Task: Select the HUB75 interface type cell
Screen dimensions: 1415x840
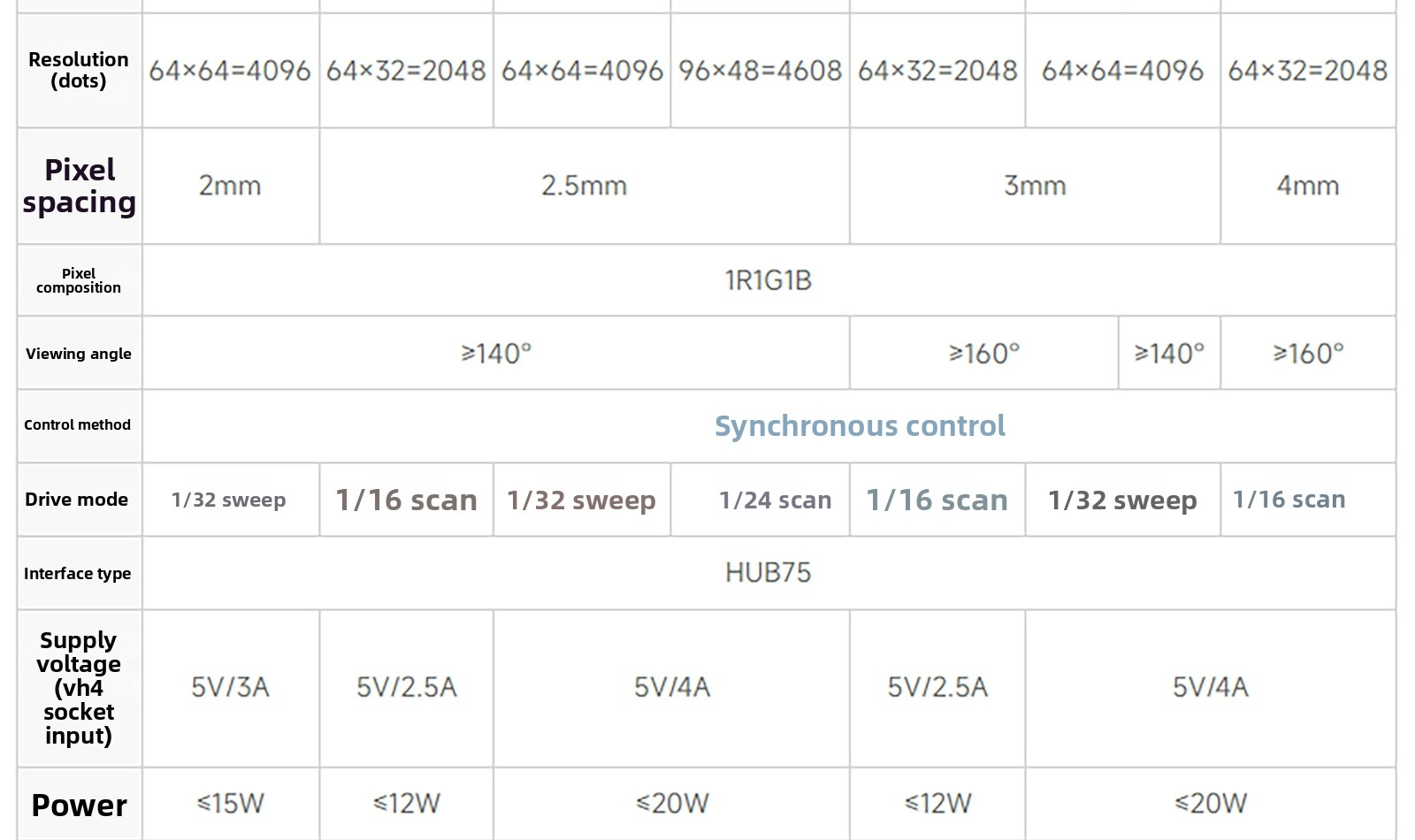Action: [768, 573]
